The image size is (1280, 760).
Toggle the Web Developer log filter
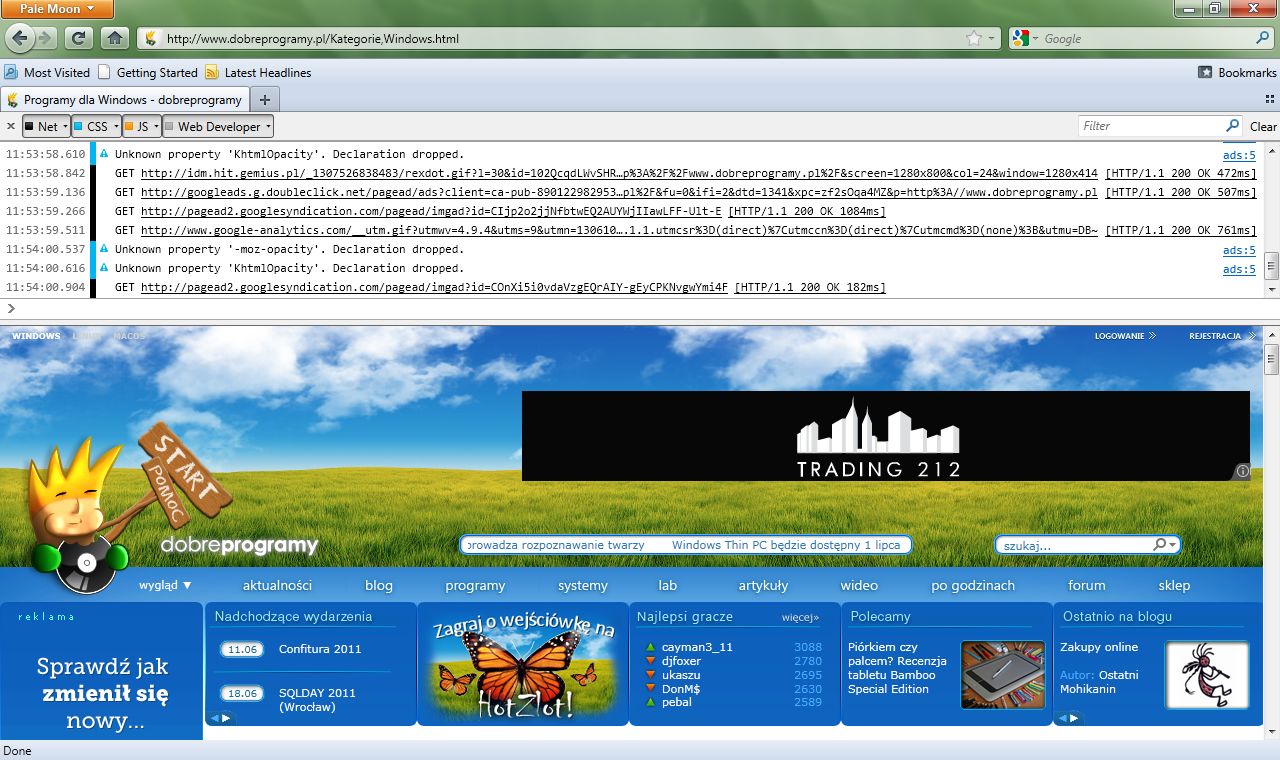coord(213,127)
